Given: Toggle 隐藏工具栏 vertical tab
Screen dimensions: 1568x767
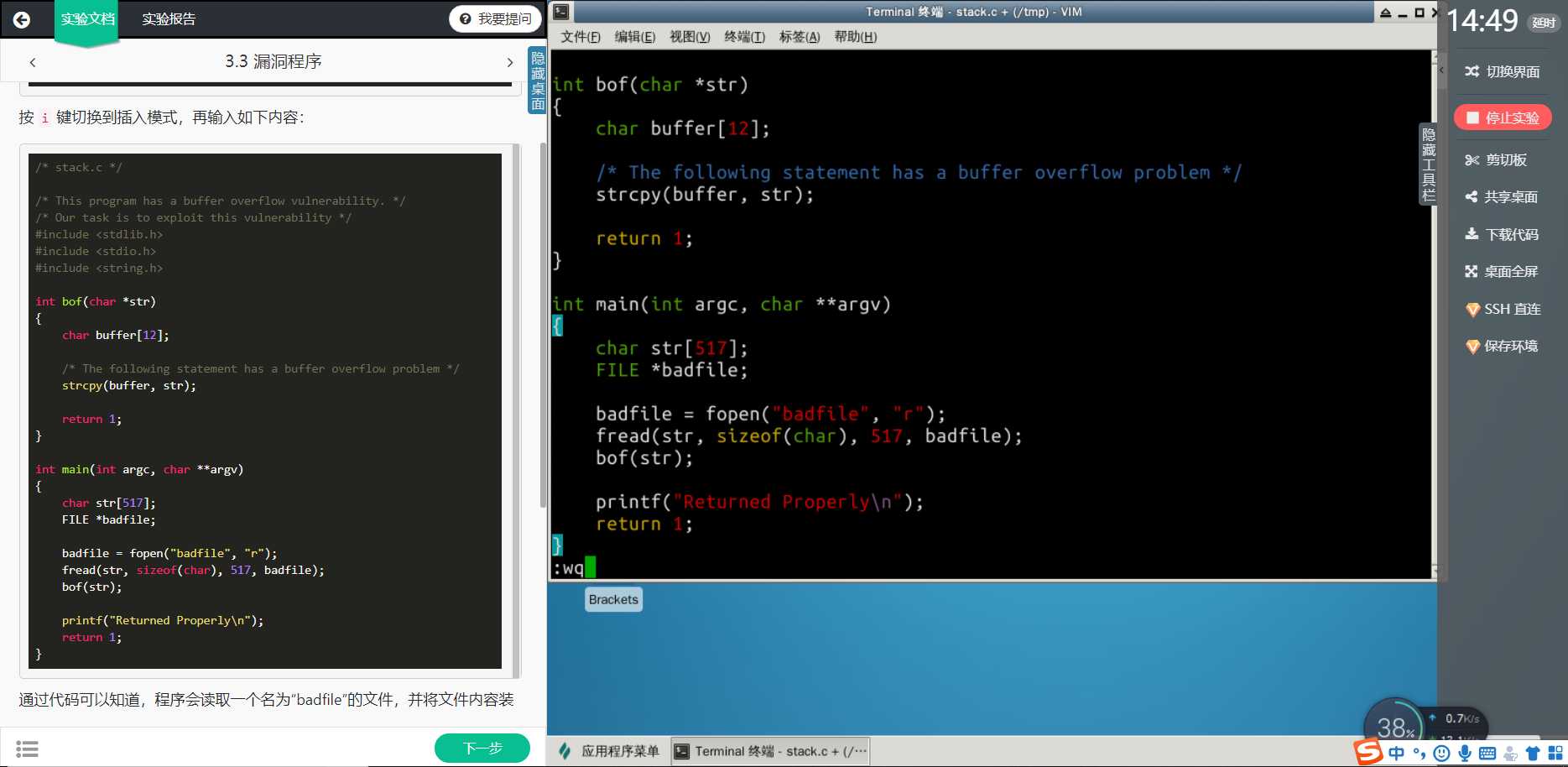Looking at the screenshot, I should tap(1428, 164).
